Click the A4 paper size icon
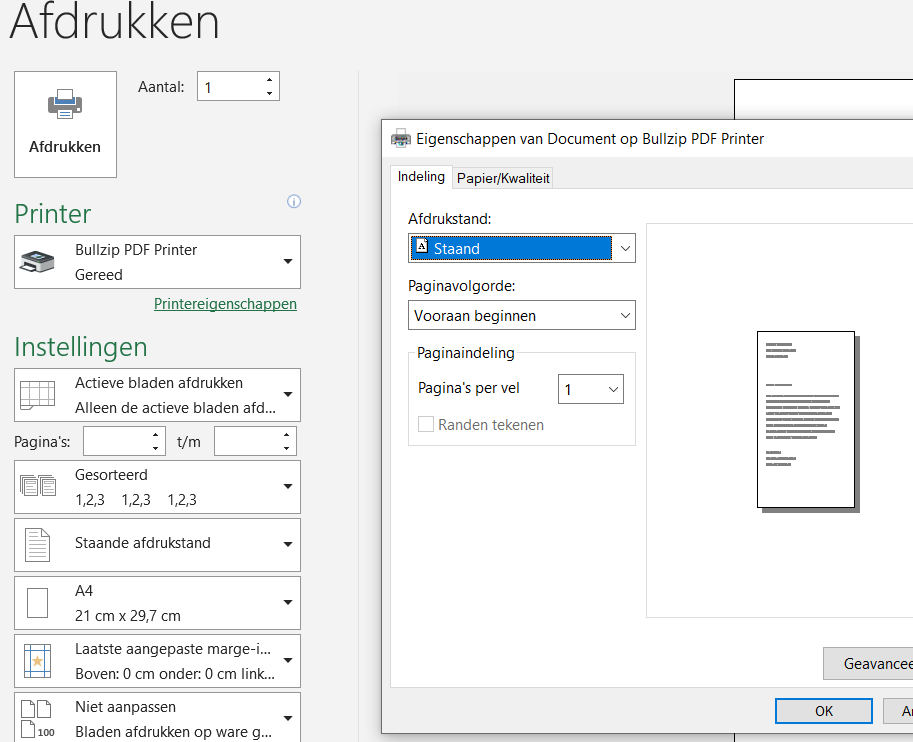This screenshot has width=913, height=742. pos(37,603)
